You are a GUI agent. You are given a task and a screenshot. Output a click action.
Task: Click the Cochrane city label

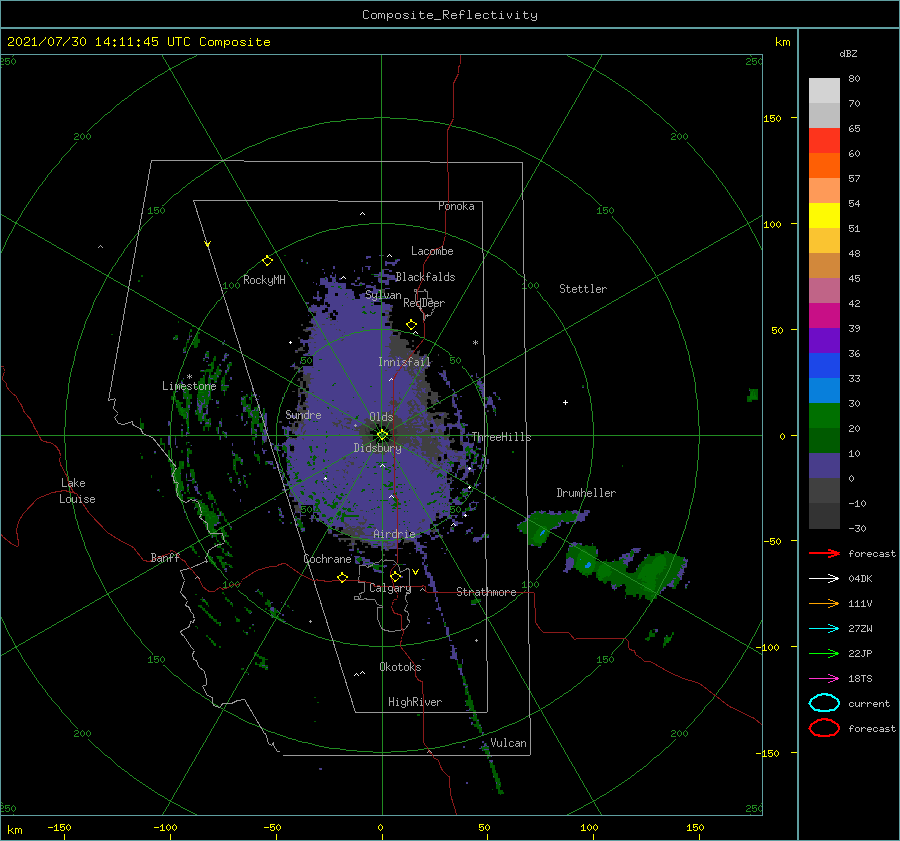[327, 559]
